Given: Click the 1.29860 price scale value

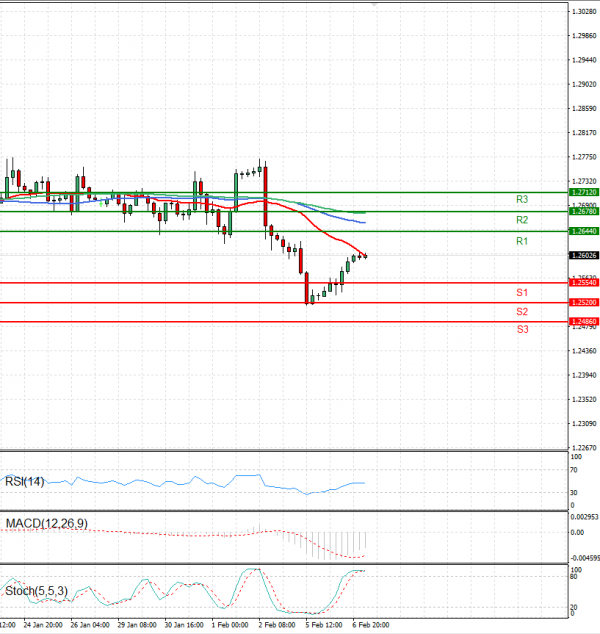Looking at the screenshot, I should (x=584, y=36).
